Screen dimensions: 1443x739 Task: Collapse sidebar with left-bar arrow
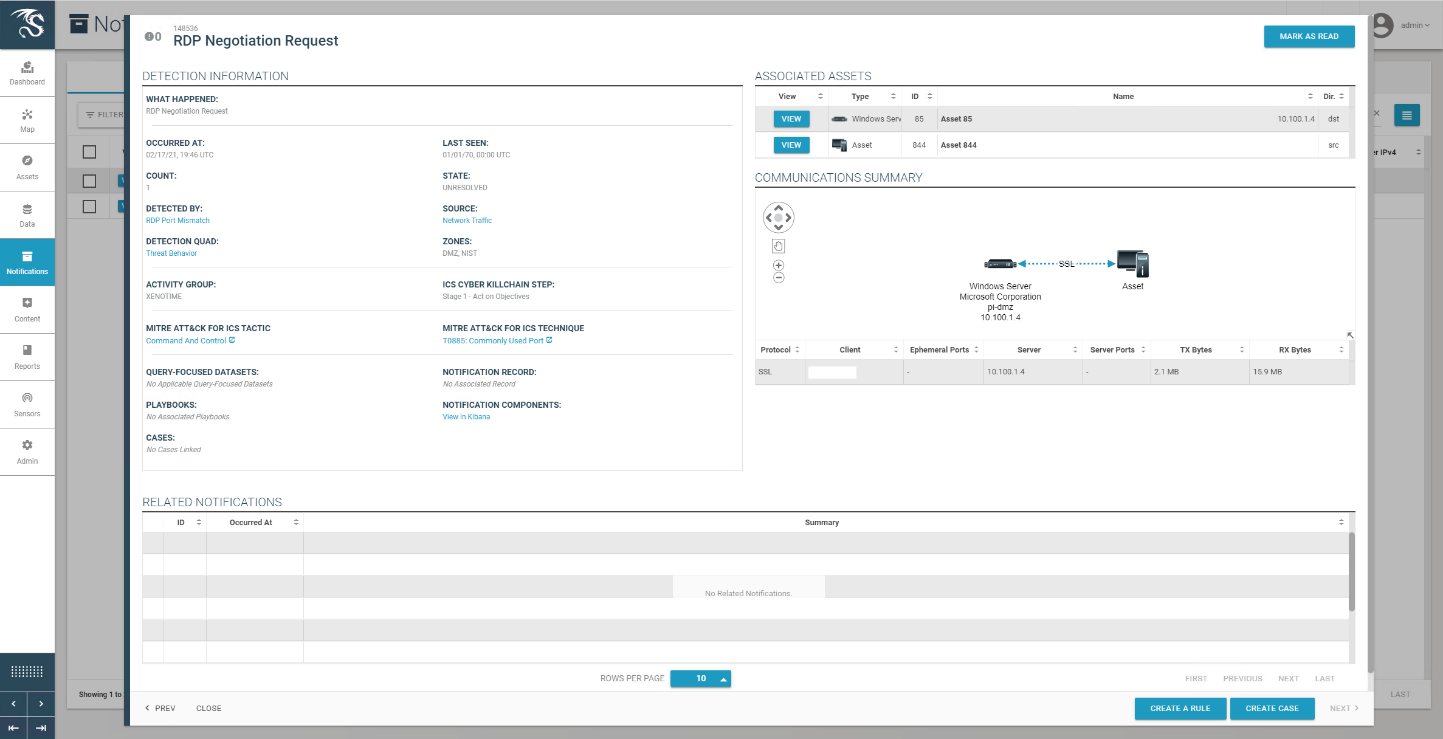pos(14,728)
